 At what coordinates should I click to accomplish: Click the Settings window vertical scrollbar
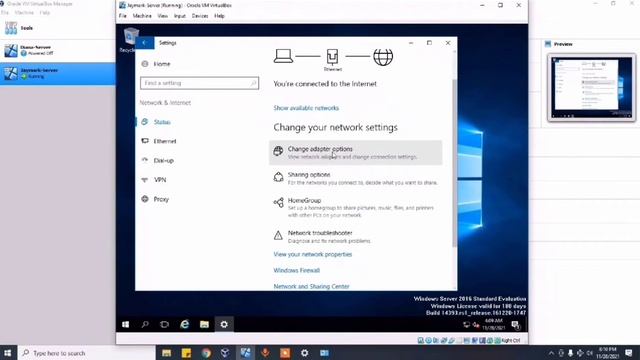tap(454, 163)
